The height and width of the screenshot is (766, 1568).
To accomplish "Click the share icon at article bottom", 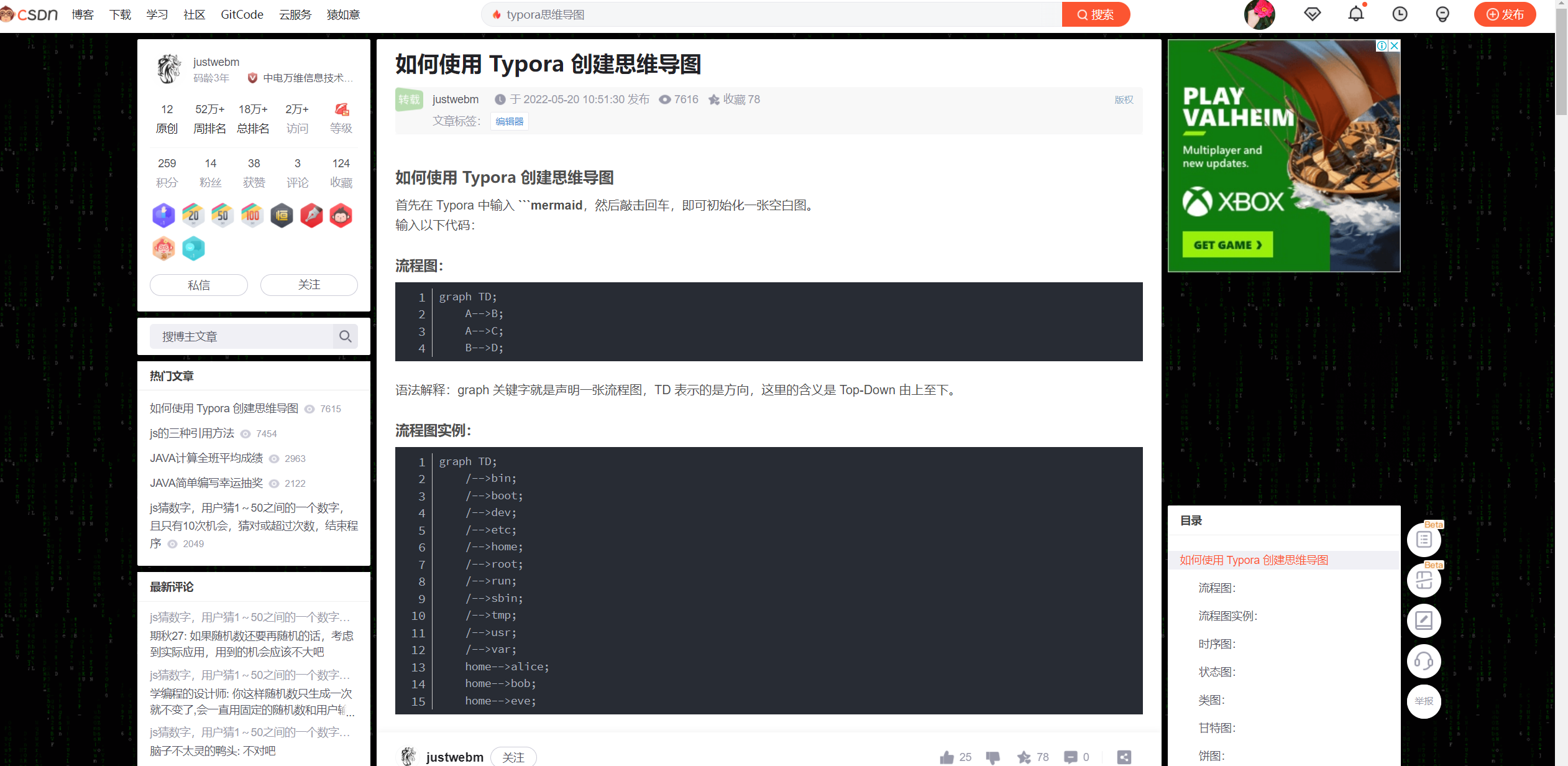I will pos(1124,757).
